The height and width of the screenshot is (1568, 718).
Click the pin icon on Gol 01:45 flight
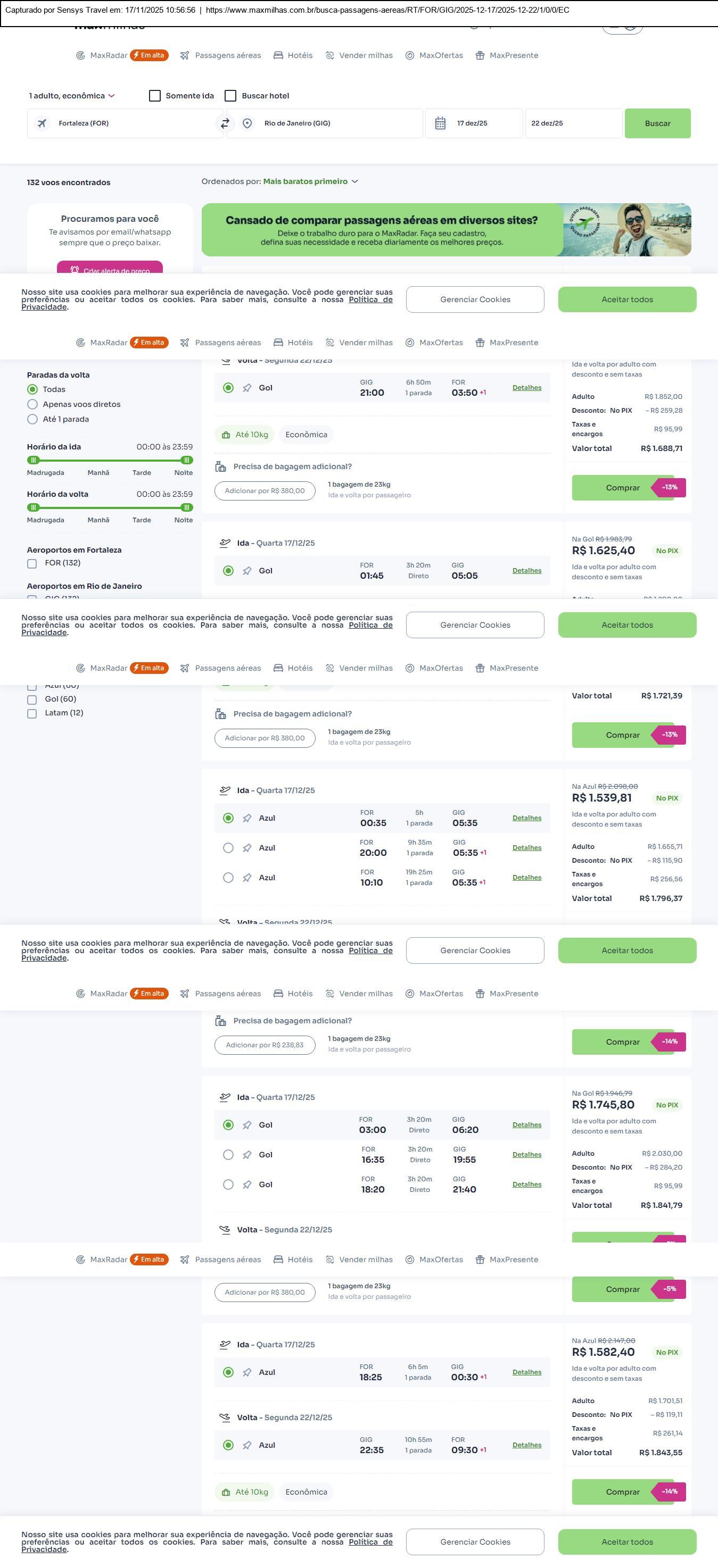tap(247, 571)
